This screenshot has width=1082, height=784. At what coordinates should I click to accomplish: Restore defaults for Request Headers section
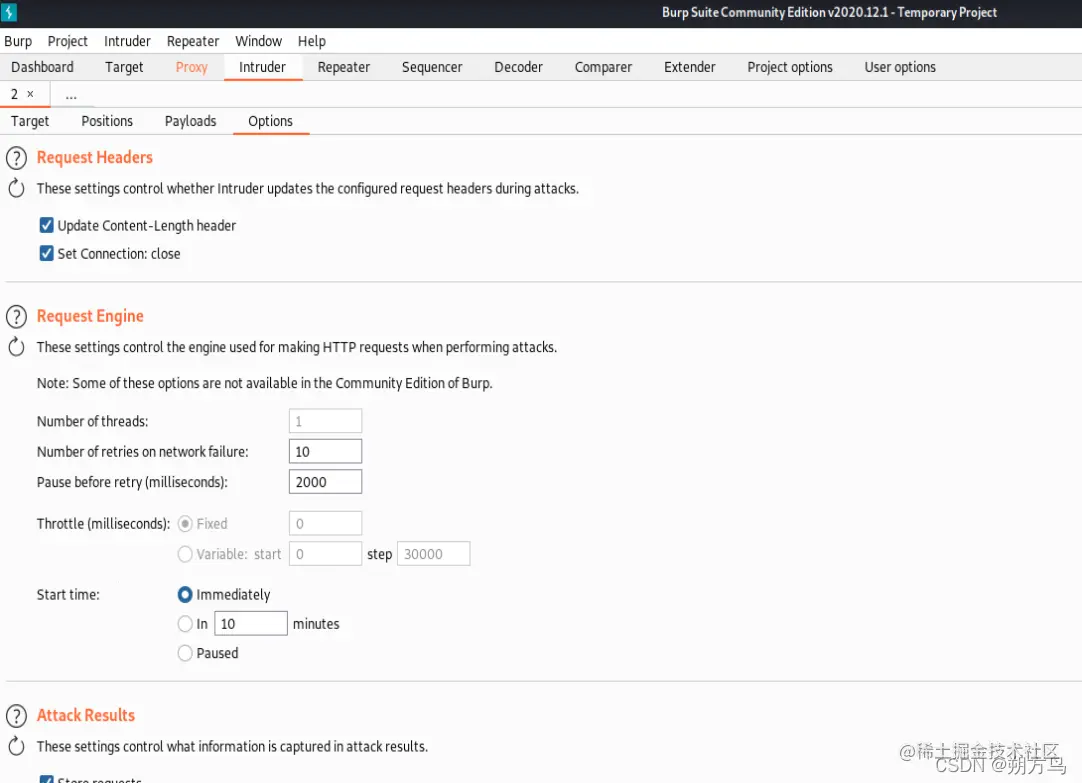pos(17,188)
